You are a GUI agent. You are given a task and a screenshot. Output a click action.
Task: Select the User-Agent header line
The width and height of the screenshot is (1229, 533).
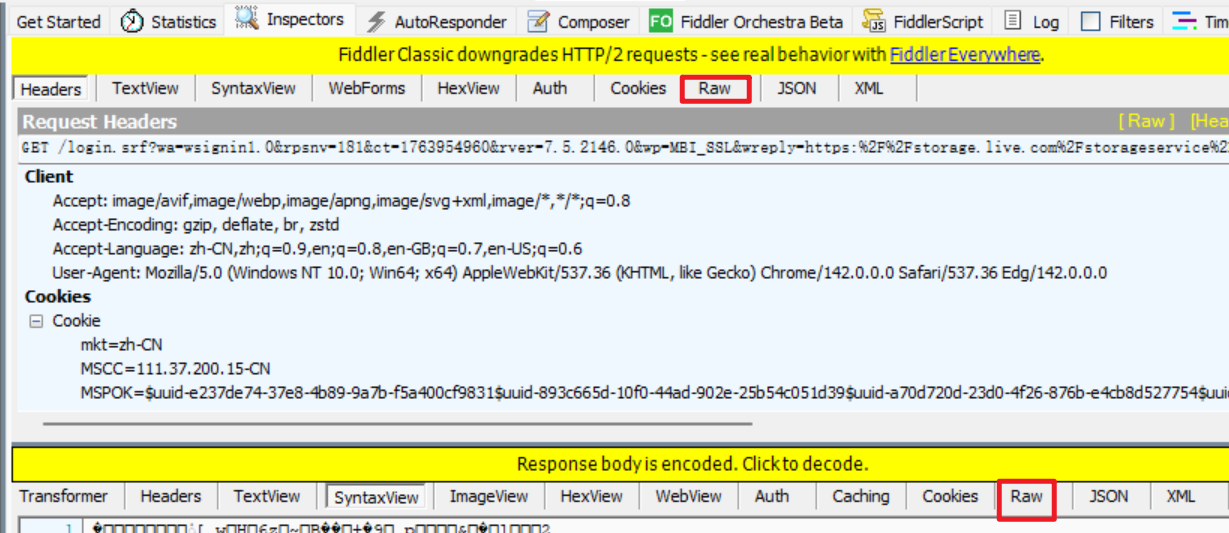pyautogui.click(x=579, y=273)
